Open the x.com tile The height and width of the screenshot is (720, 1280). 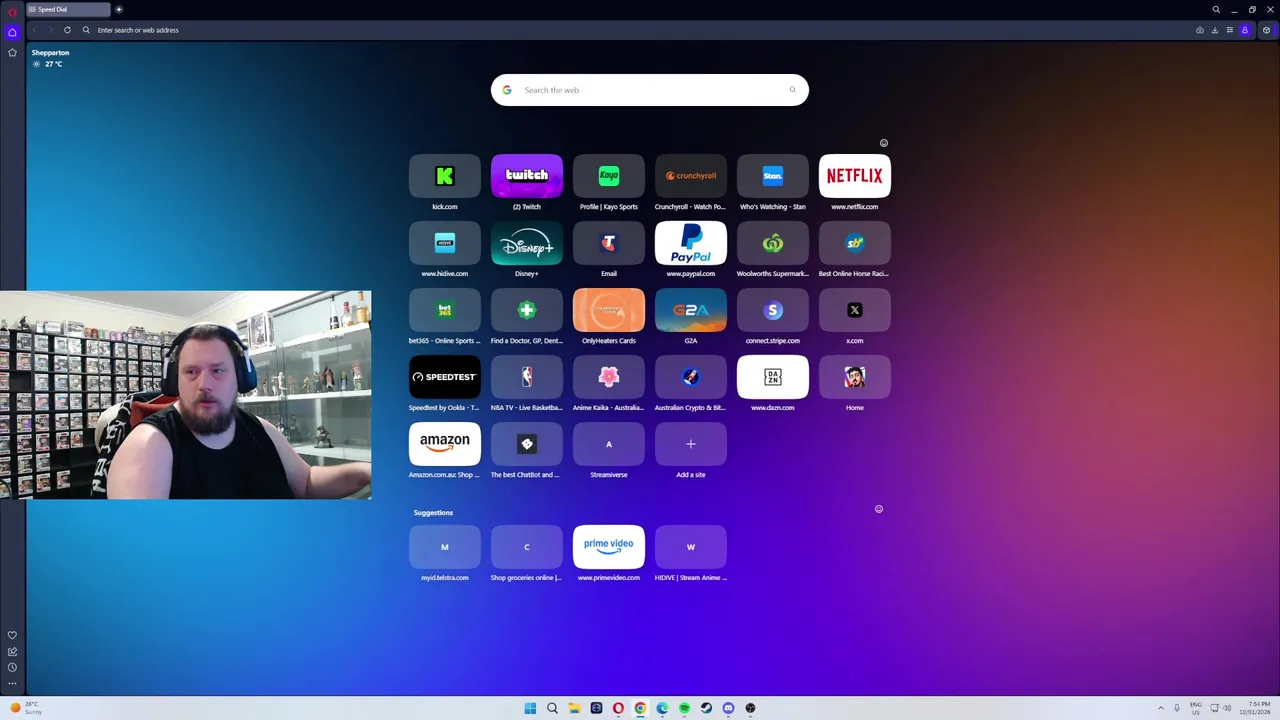[x=855, y=310]
